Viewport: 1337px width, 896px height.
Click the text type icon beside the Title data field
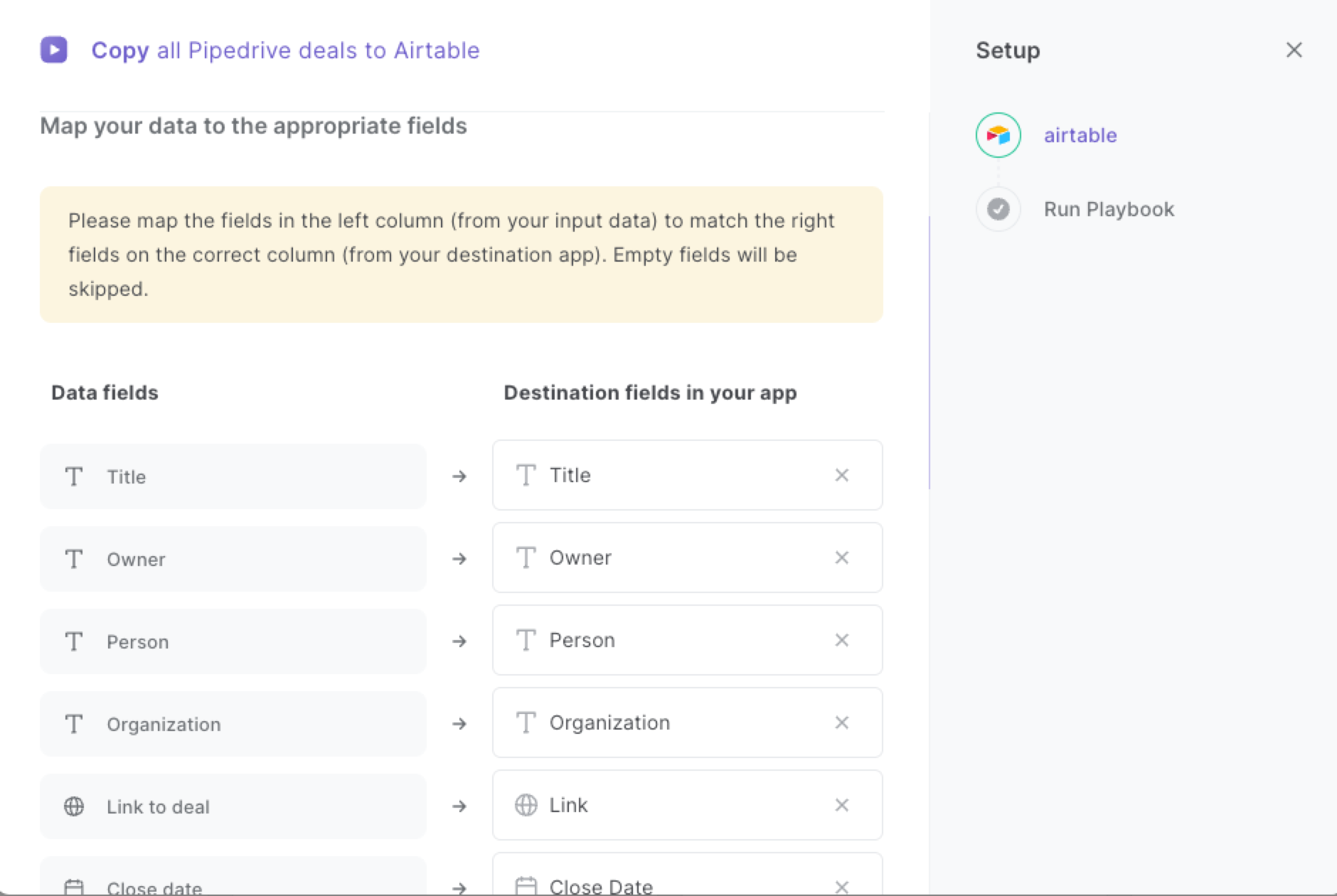click(75, 477)
